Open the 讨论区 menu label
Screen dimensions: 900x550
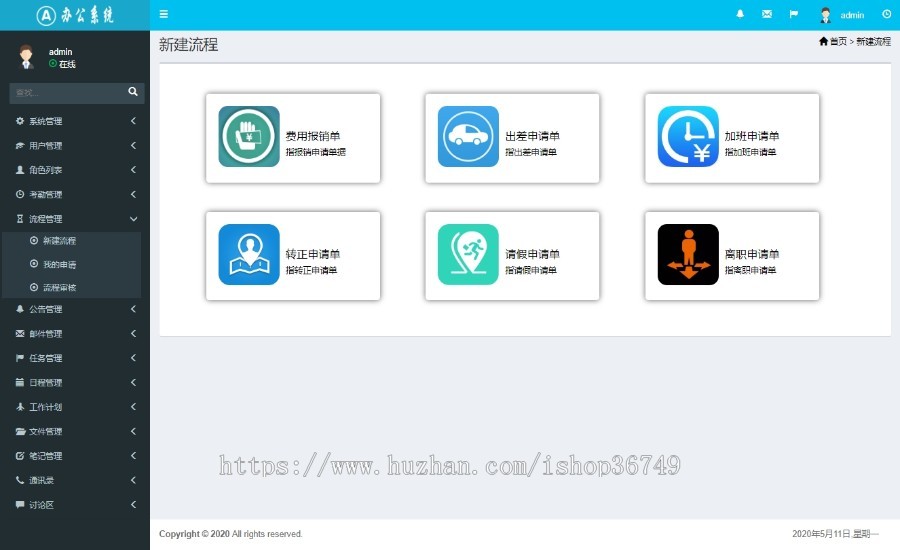pos(41,505)
